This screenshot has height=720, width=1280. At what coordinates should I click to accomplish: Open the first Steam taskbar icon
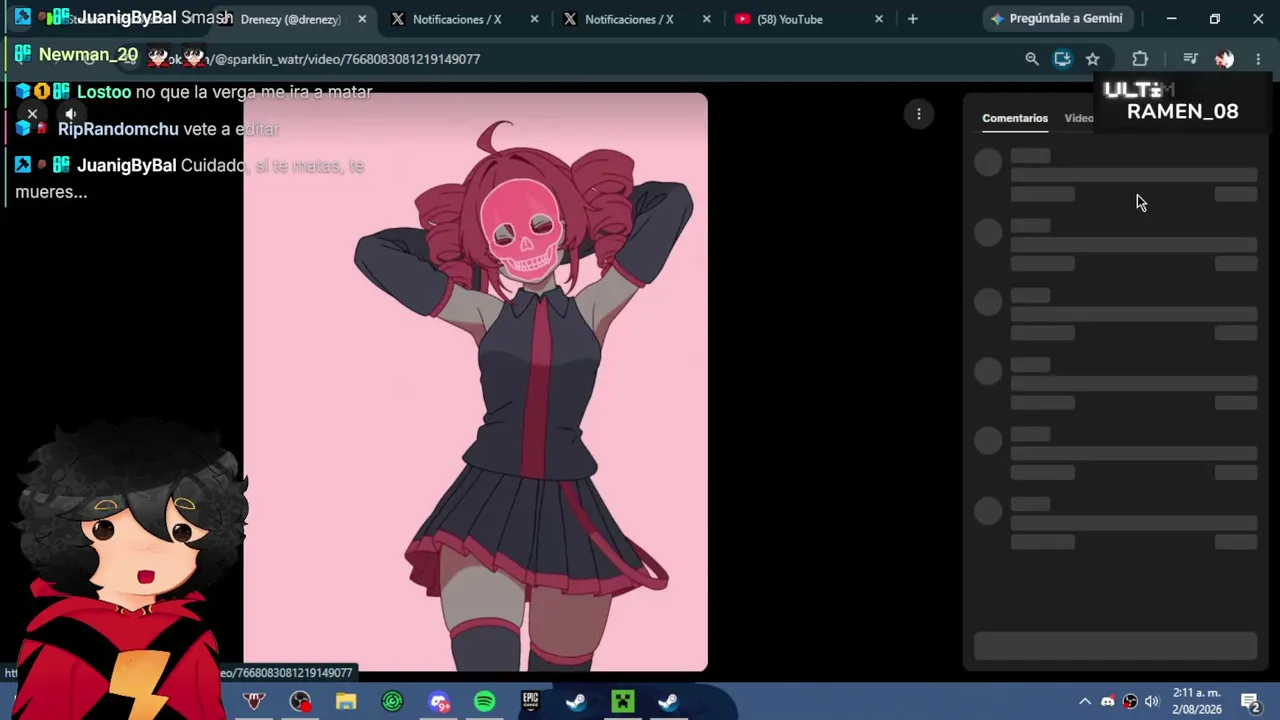point(576,701)
